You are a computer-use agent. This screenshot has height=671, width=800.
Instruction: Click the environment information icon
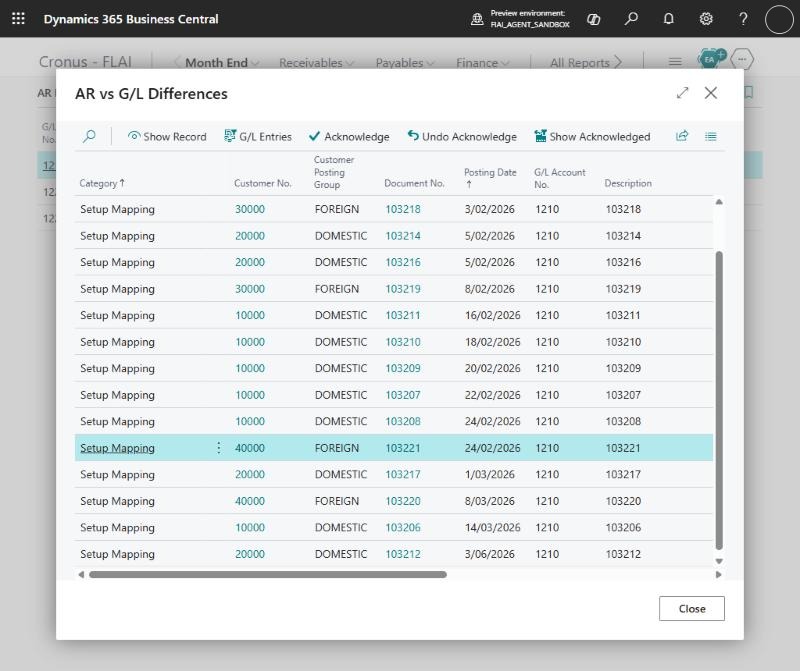(x=477, y=19)
